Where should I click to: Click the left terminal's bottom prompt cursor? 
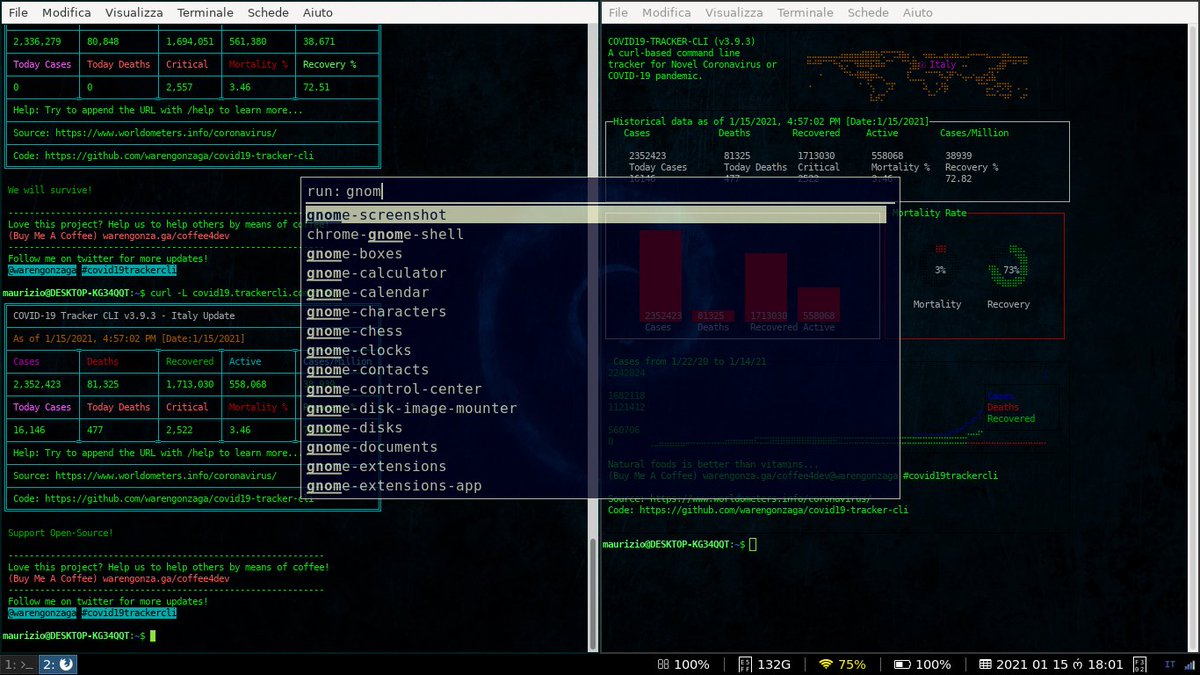click(x=153, y=636)
